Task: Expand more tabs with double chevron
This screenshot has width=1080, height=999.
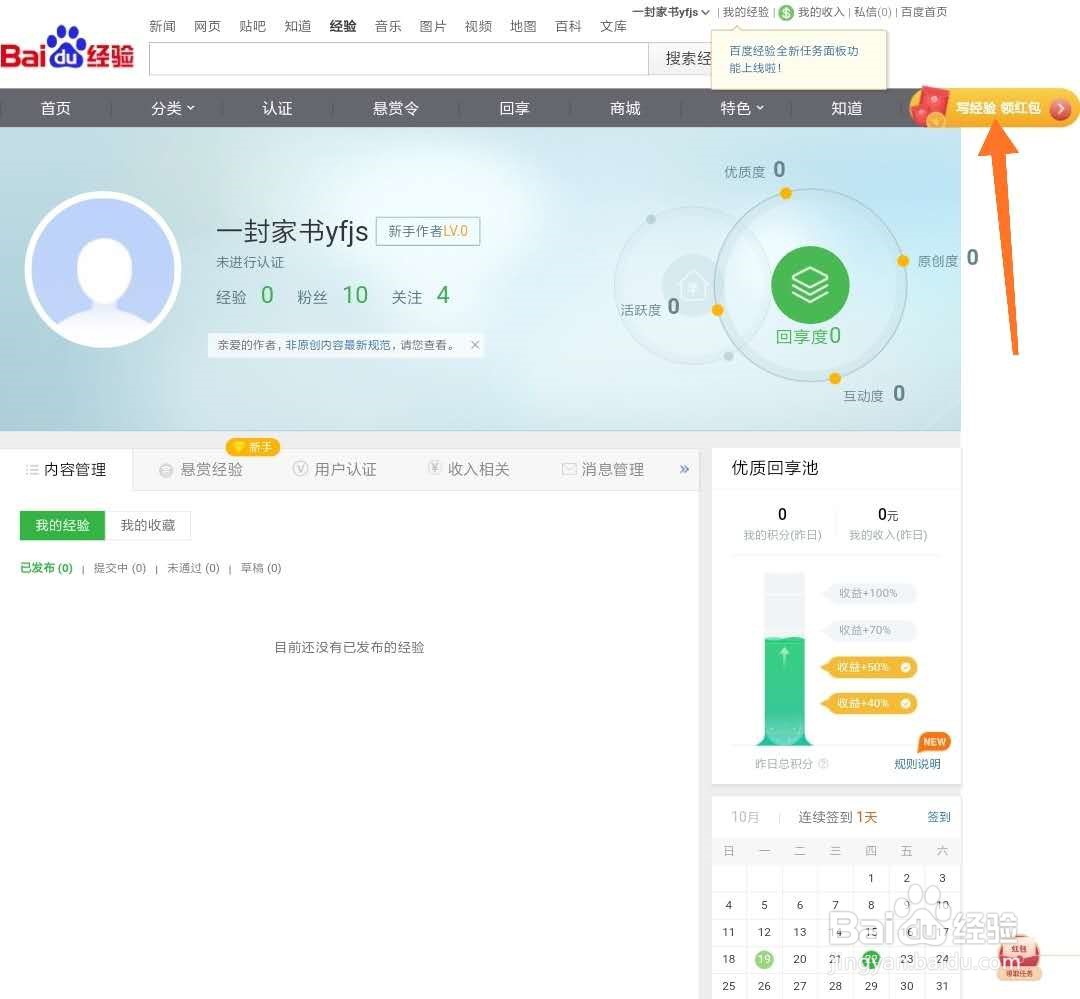Action: (684, 469)
